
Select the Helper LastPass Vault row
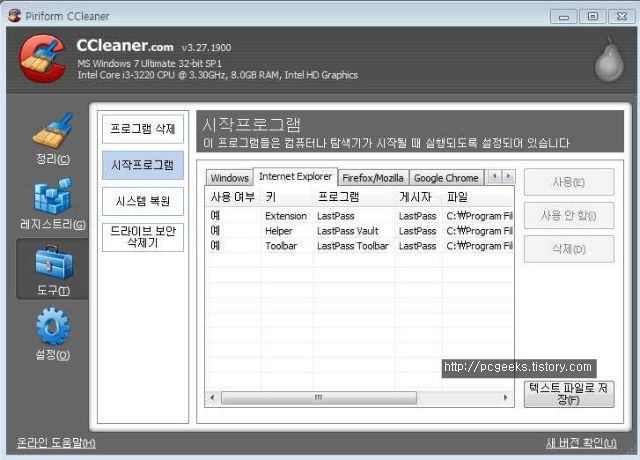[359, 231]
